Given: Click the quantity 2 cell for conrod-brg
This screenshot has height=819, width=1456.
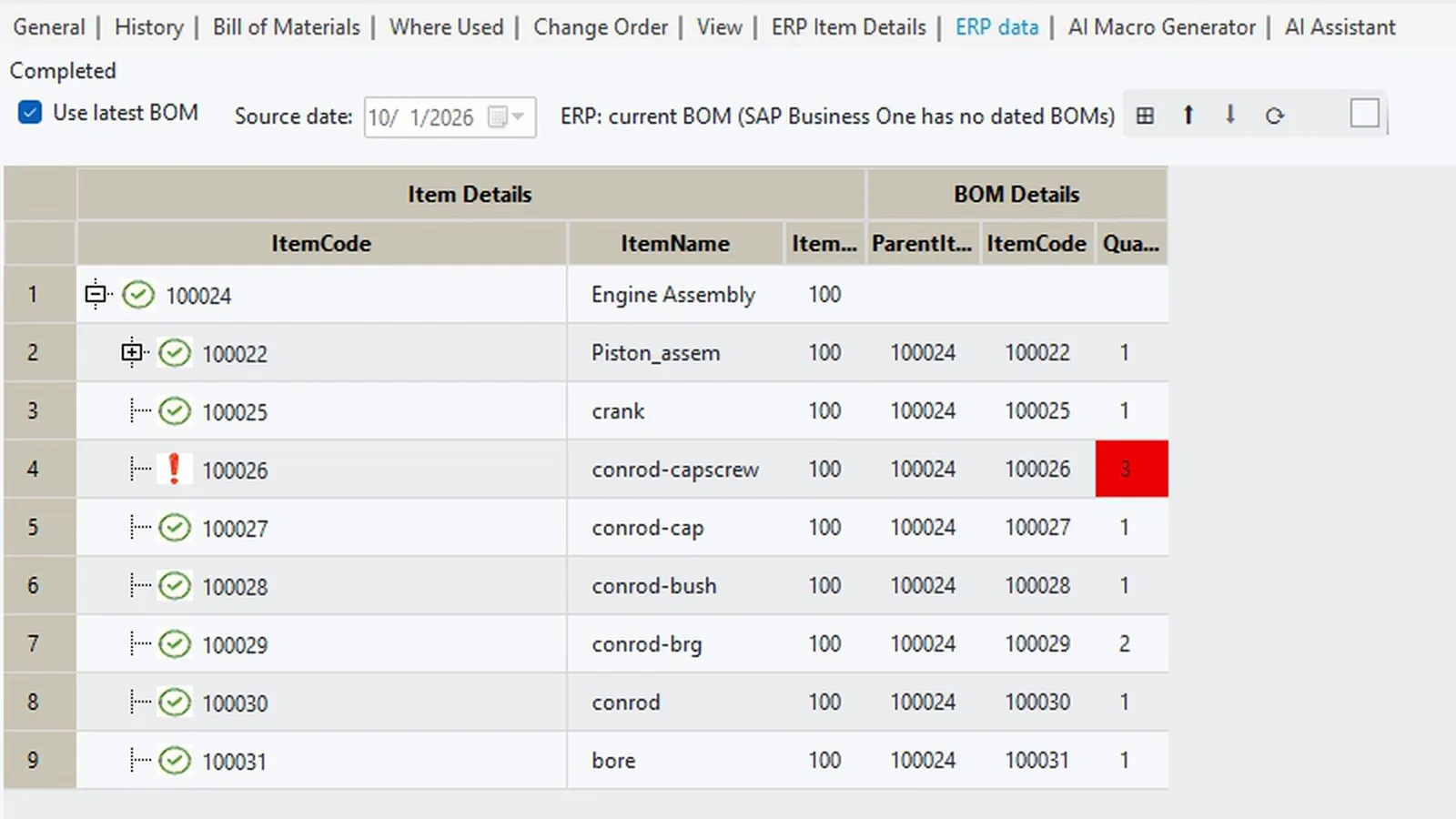Looking at the screenshot, I should coord(1131,643).
